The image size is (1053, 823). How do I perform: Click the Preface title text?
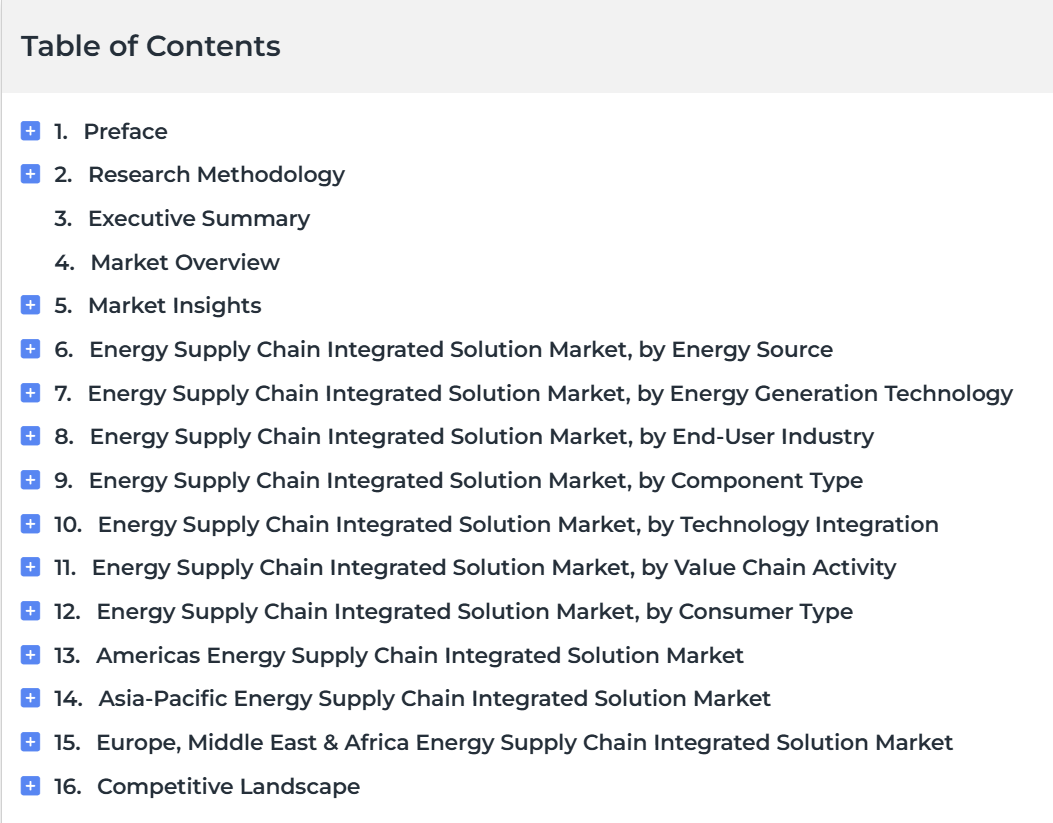126,132
